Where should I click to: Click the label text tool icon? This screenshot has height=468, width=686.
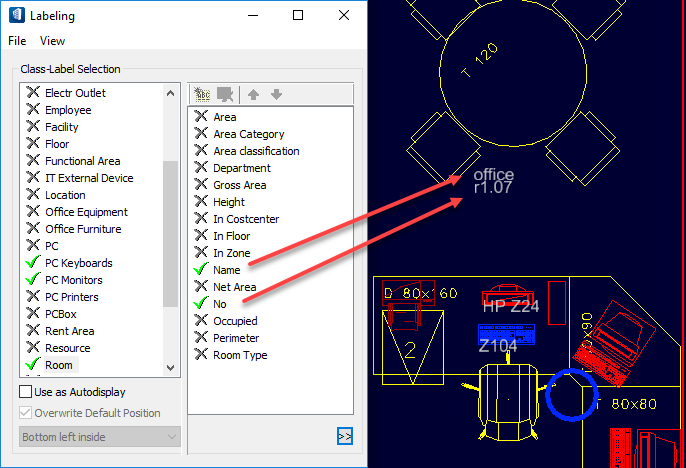click(x=202, y=94)
